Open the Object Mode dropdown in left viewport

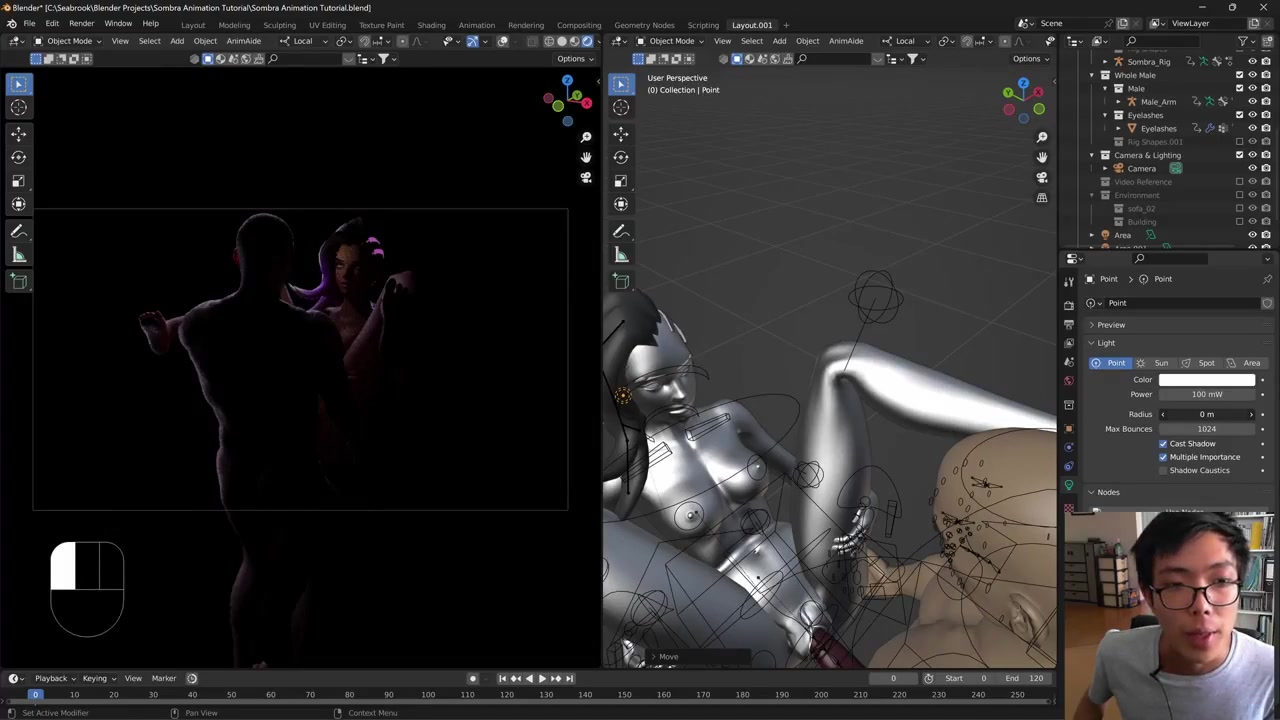pyautogui.click(x=69, y=41)
